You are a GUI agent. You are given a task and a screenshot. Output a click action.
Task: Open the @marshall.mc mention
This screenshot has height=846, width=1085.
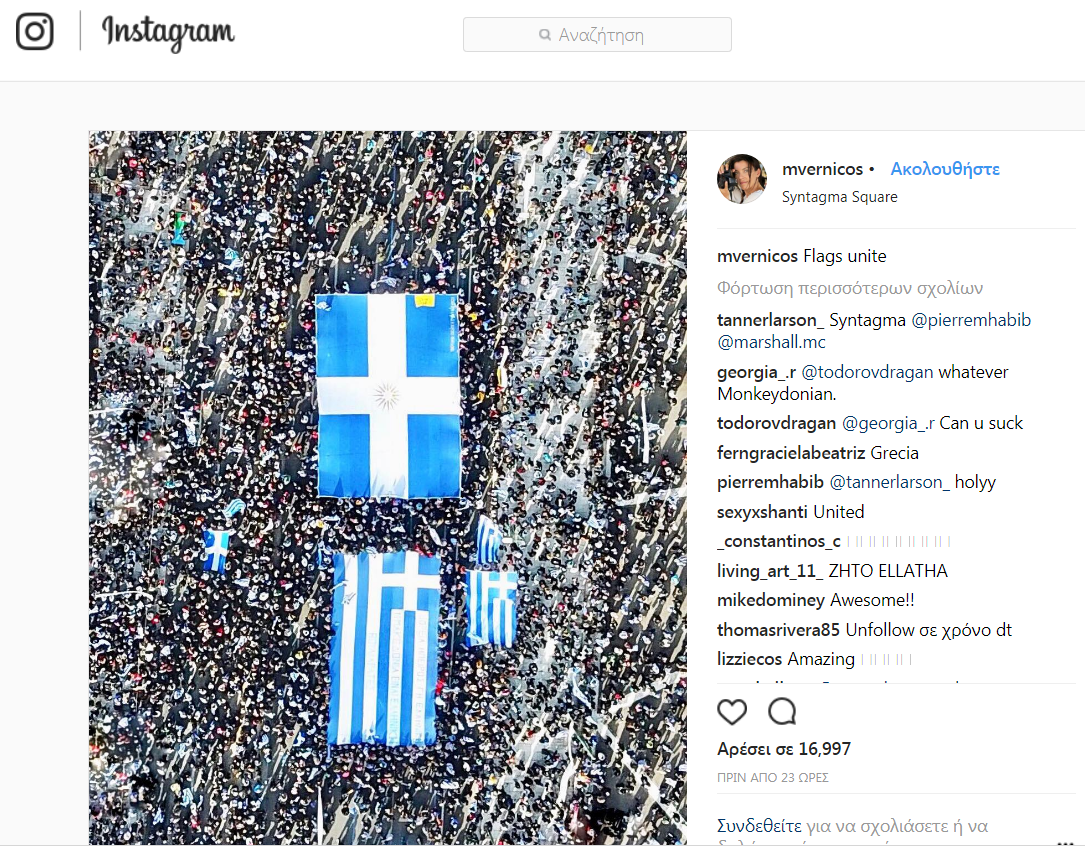[x=772, y=342]
